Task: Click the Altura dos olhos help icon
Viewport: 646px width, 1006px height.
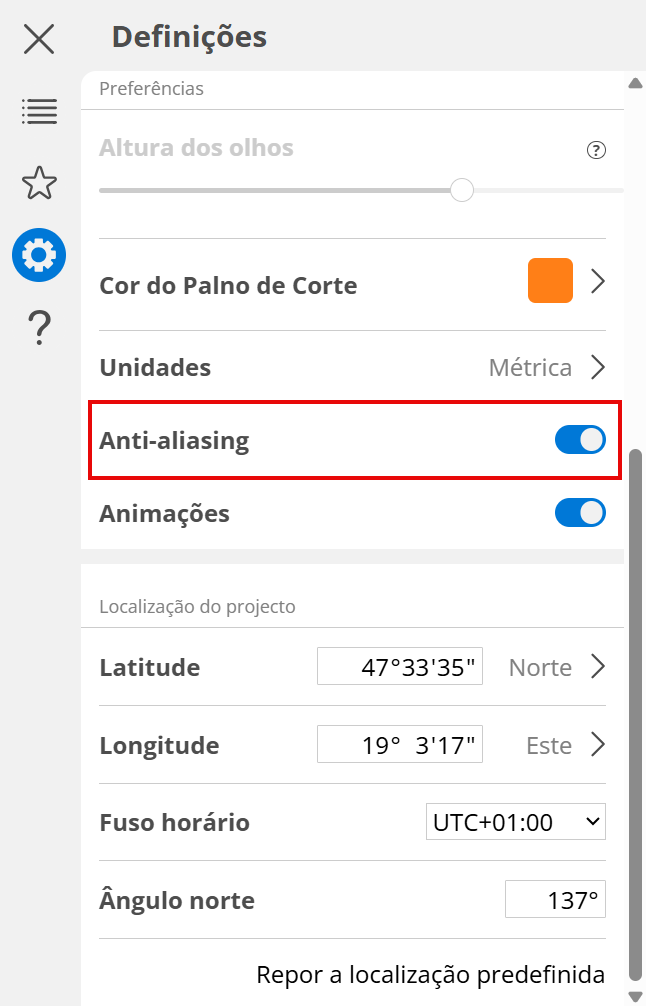Action: (596, 151)
